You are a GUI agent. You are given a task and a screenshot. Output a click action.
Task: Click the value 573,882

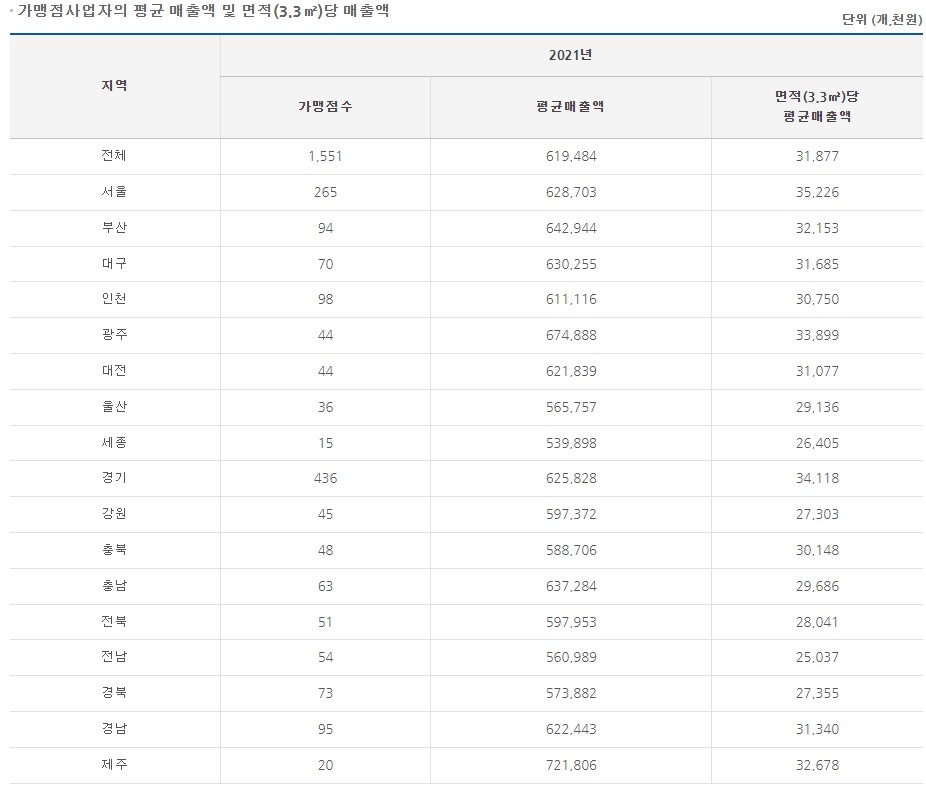coord(571,693)
